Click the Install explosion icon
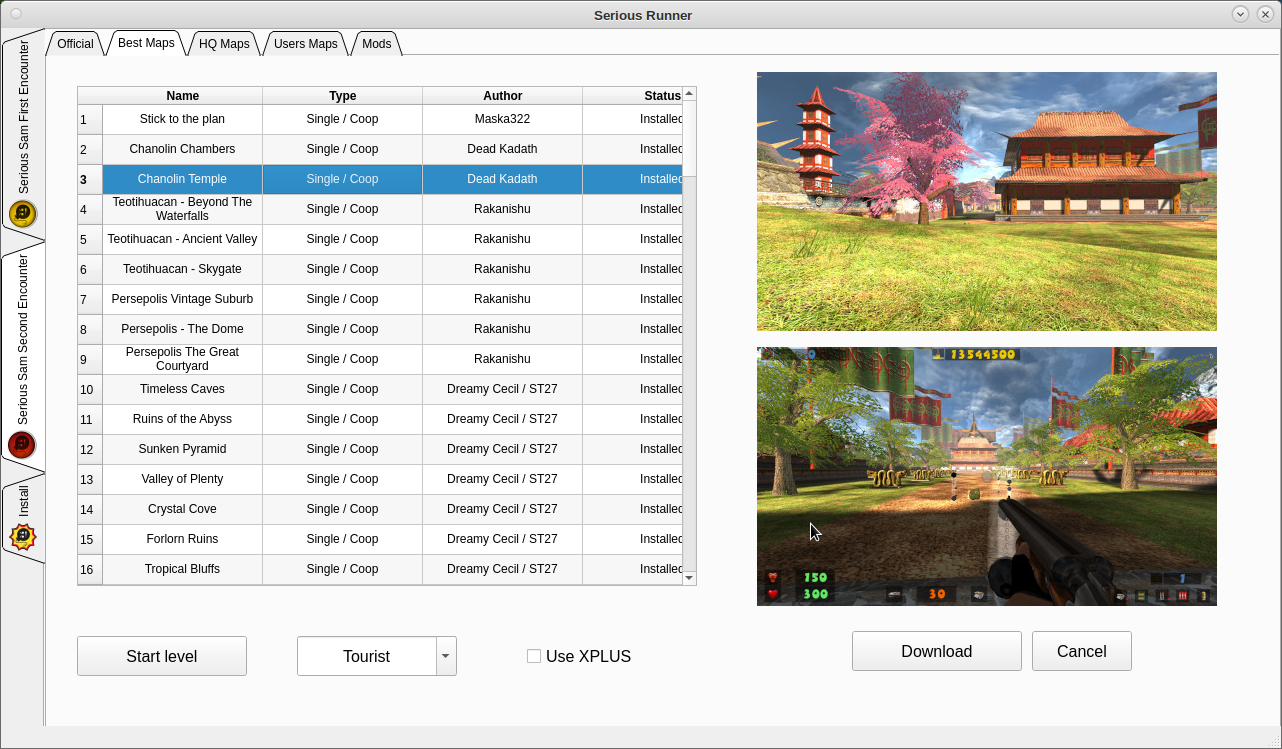1282x749 pixels. click(23, 537)
